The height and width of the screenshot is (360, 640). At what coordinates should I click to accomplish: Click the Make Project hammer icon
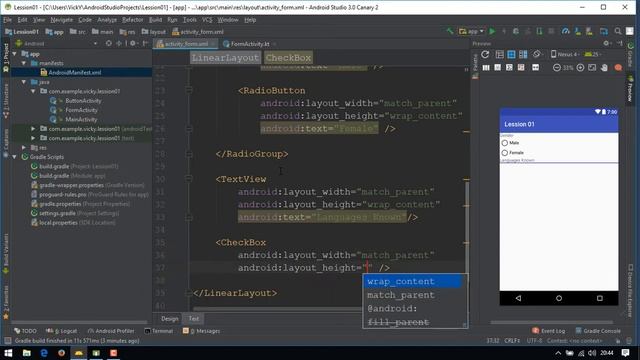point(450,31)
